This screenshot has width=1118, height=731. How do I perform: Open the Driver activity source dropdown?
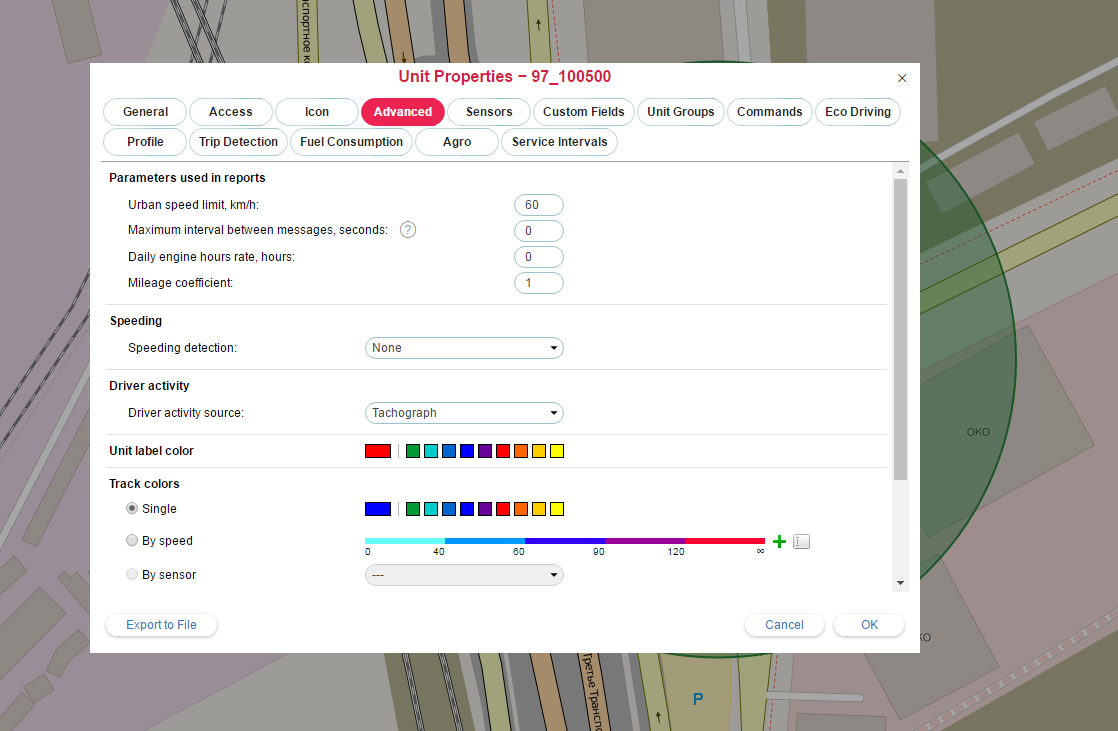tap(464, 413)
